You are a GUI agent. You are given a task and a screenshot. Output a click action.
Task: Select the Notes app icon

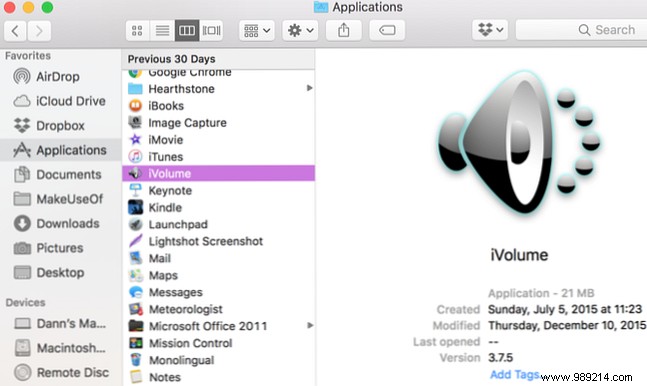click(x=135, y=377)
